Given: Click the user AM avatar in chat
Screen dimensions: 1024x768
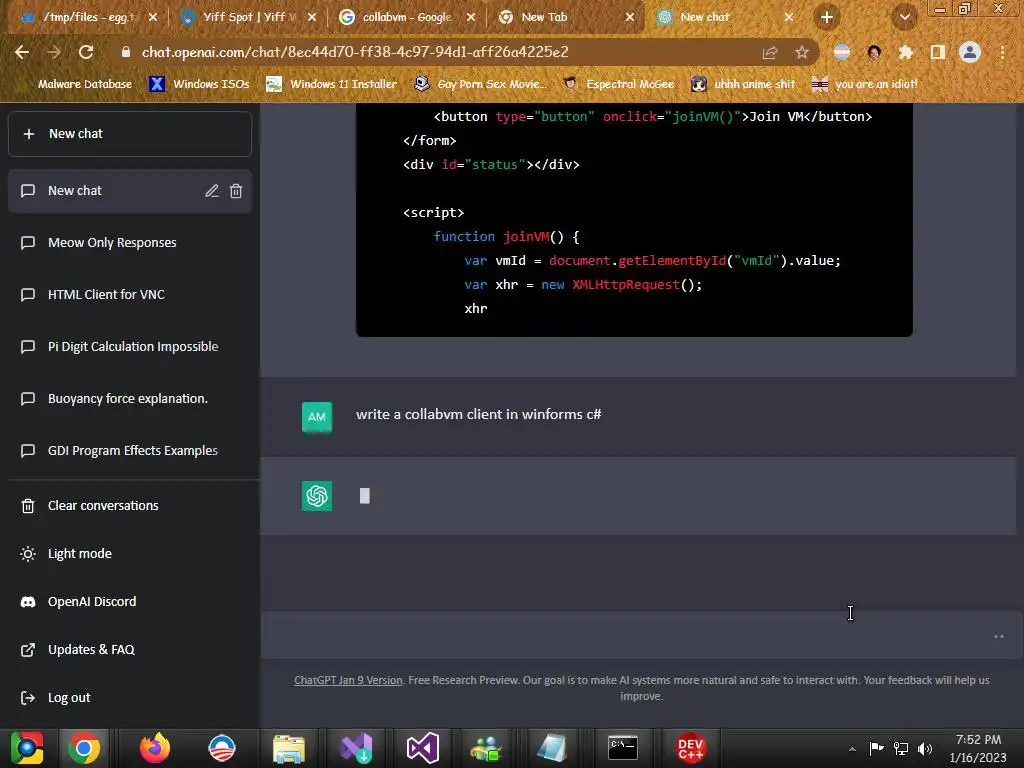Looking at the screenshot, I should tap(317, 417).
